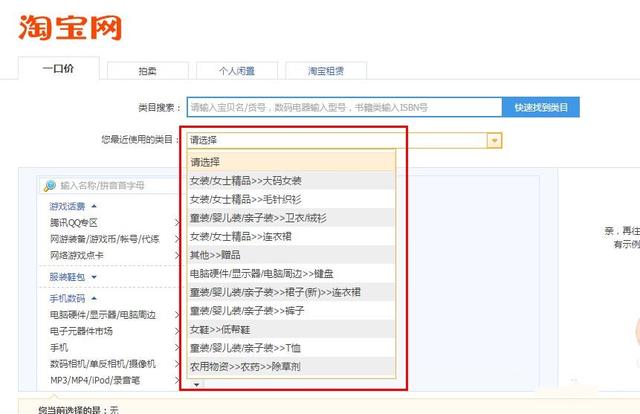Viewport: 640px width, 414px height.
Task: Open 数码相机/单反相机/摄像机 category
Action: pyautogui.click(x=103, y=364)
